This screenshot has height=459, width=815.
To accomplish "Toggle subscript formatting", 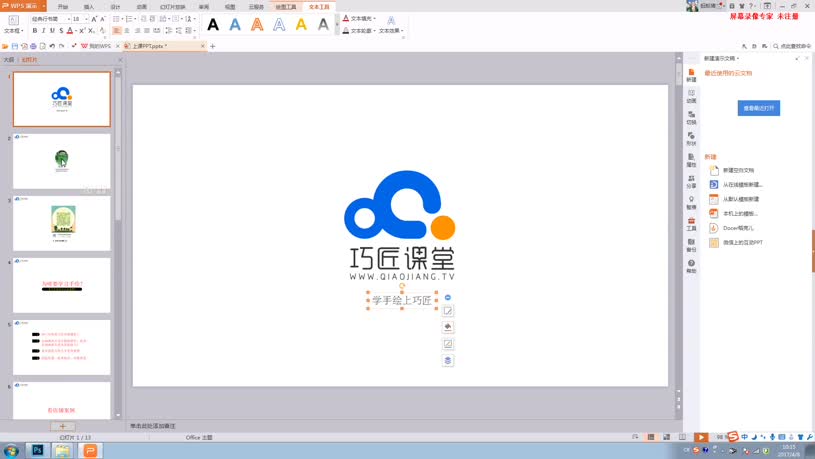I will 91,31.
